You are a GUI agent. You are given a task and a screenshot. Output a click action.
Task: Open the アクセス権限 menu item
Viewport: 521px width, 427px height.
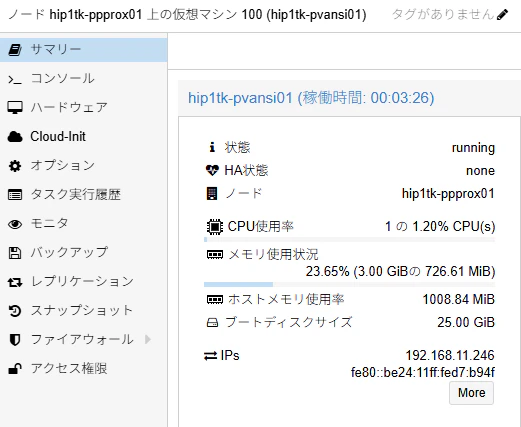pyautogui.click(x=83, y=369)
